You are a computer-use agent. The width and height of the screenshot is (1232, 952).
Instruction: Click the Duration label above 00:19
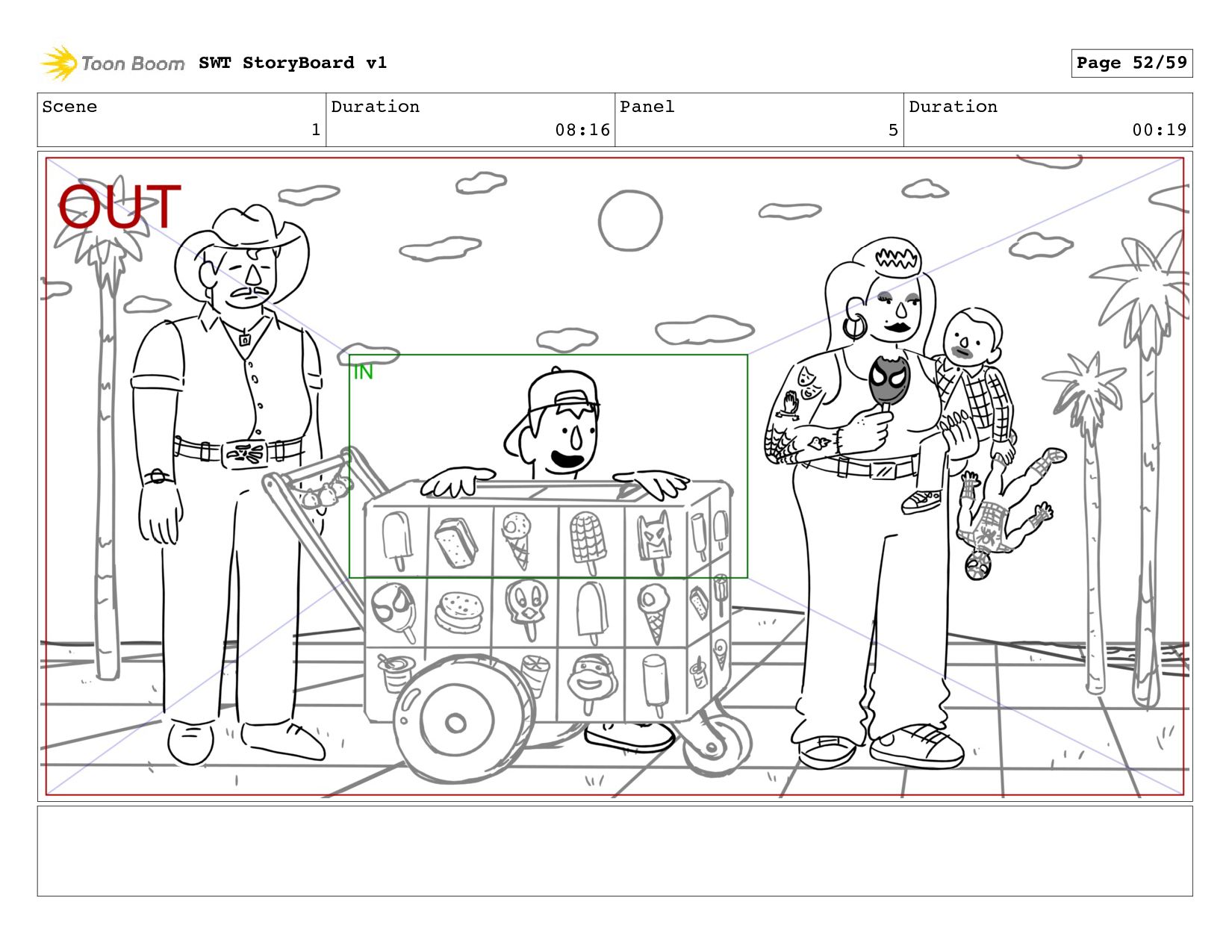953,107
